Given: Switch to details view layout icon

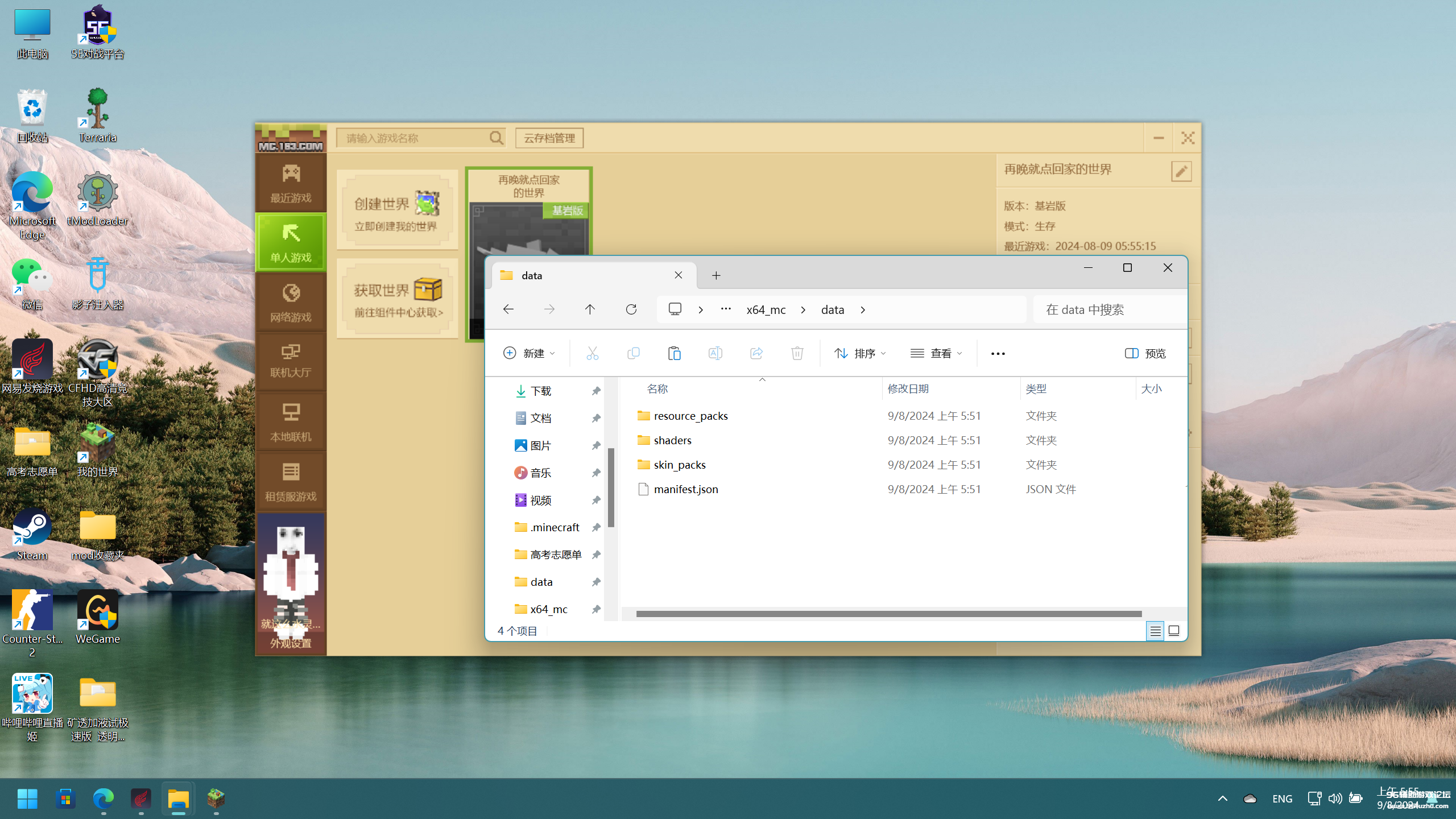Looking at the screenshot, I should coord(1155,631).
